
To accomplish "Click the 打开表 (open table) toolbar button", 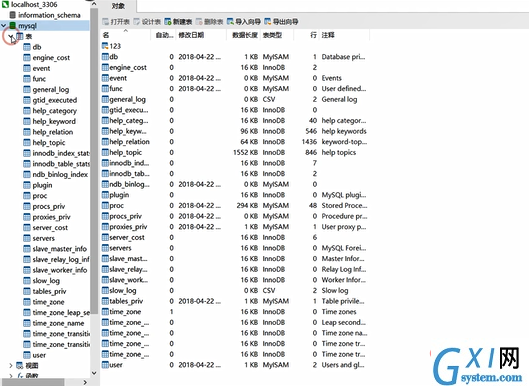I will (116, 22).
